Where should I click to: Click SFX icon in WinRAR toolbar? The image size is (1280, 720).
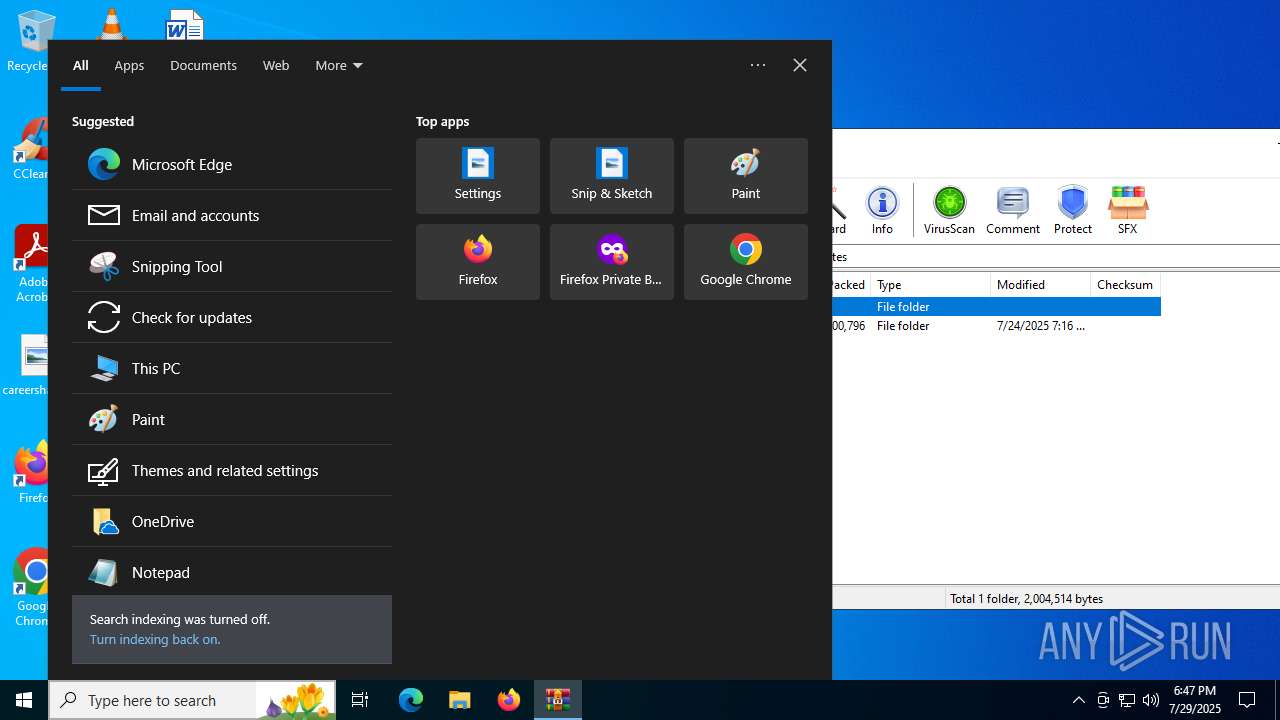pyautogui.click(x=1127, y=210)
